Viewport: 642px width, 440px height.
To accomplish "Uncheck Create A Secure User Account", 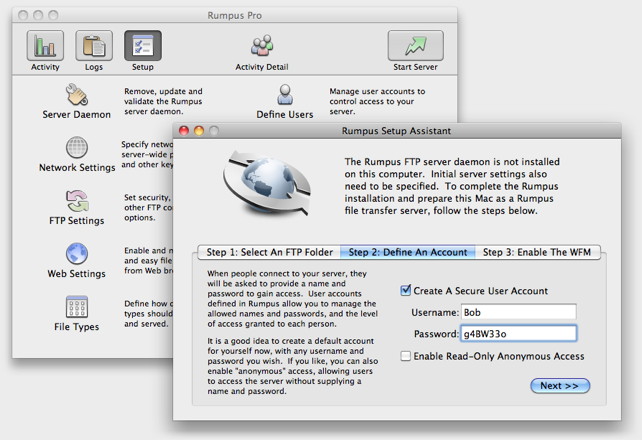I will point(405,291).
